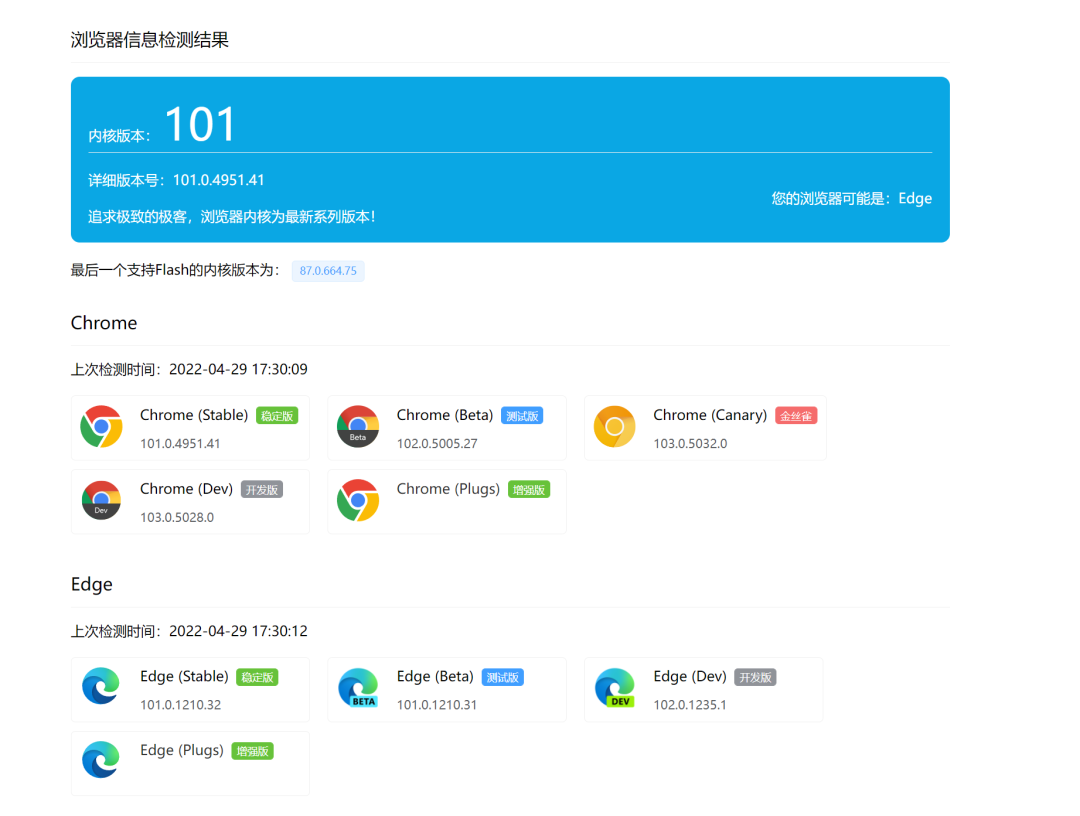Click version number 102.0.1235.1

(689, 704)
